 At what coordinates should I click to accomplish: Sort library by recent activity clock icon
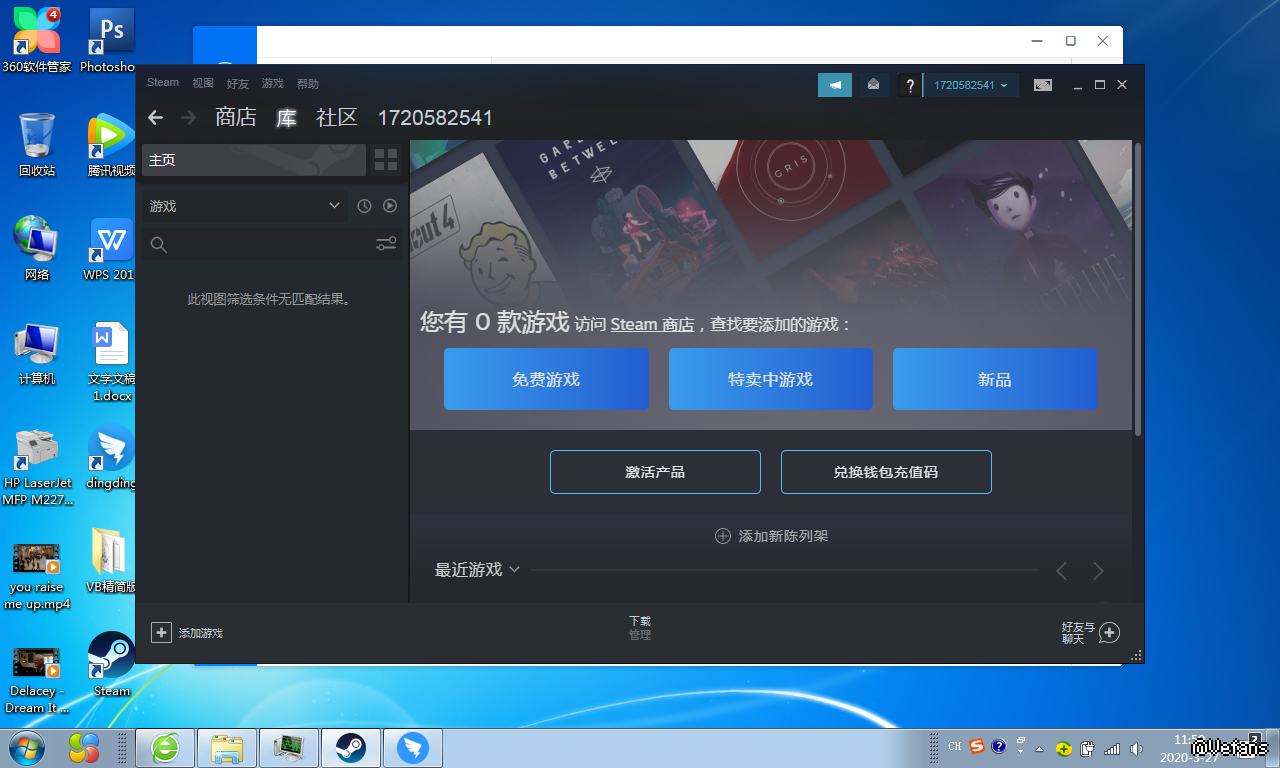[364, 206]
